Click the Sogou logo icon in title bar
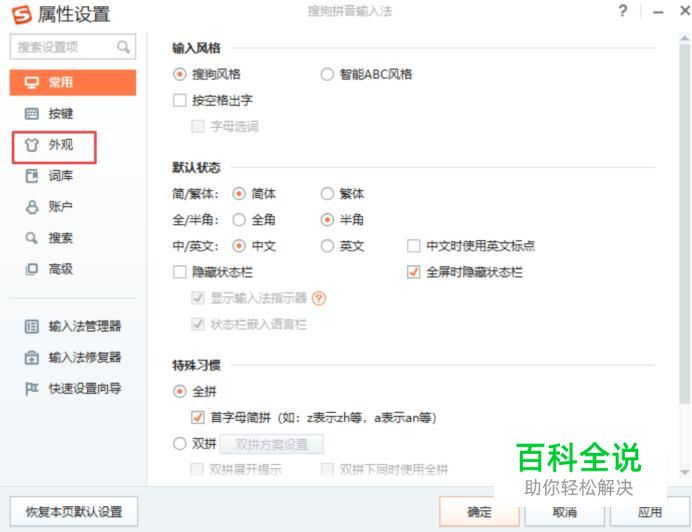This screenshot has width=692, height=532. pyautogui.click(x=22, y=15)
